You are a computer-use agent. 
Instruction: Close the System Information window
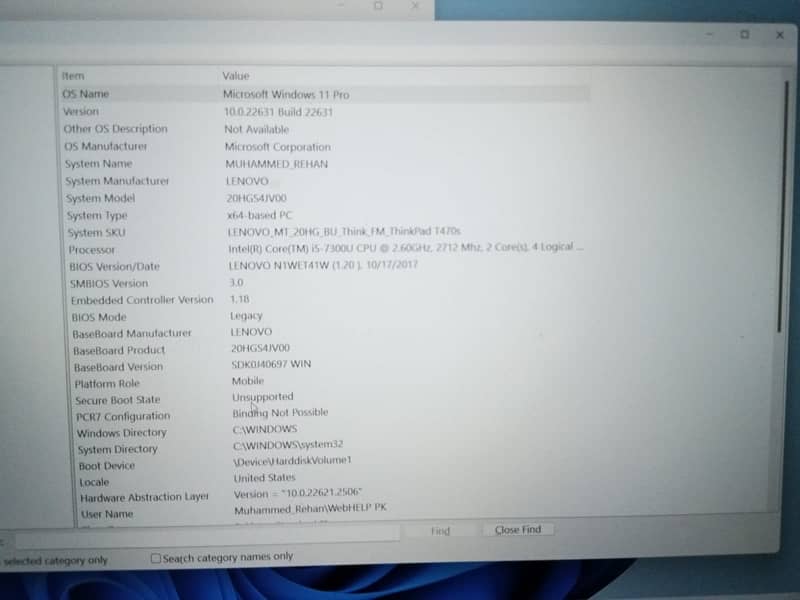pyautogui.click(x=780, y=35)
